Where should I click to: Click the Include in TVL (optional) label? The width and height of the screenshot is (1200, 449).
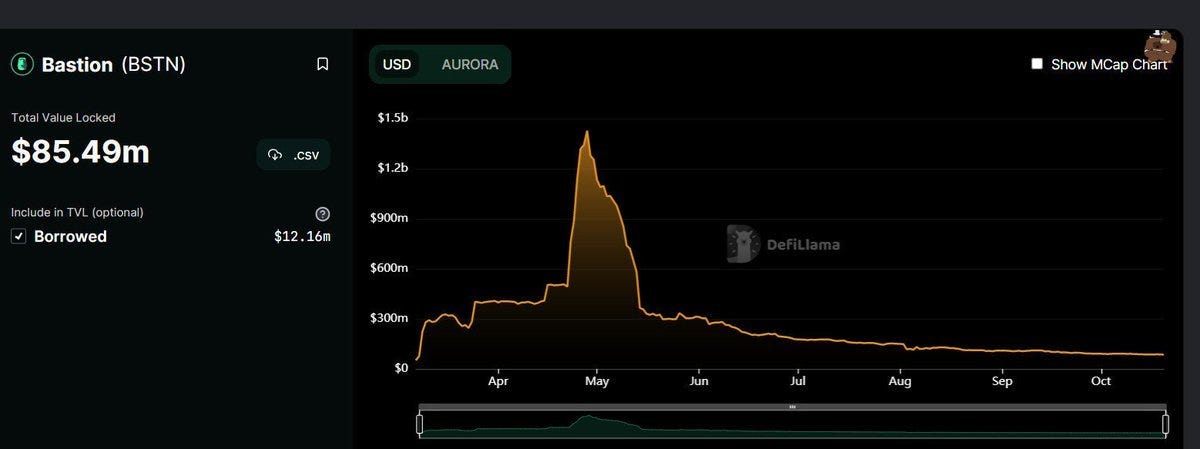coord(77,213)
